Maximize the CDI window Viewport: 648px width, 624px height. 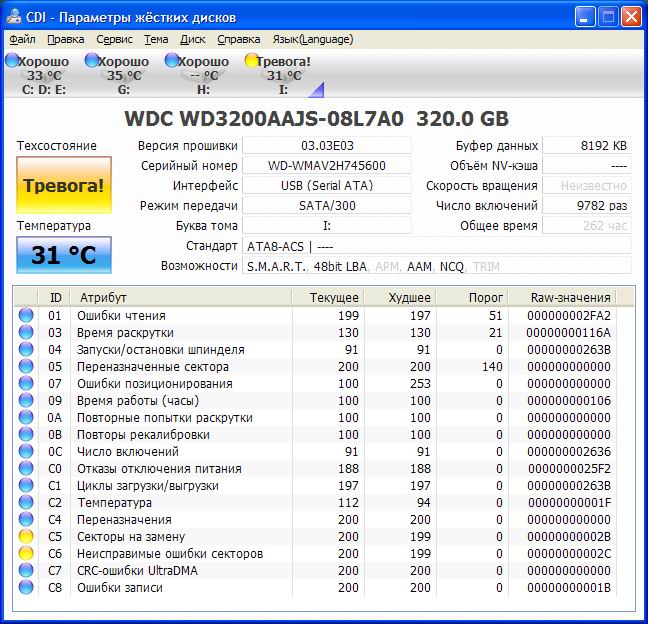pyautogui.click(x=608, y=17)
